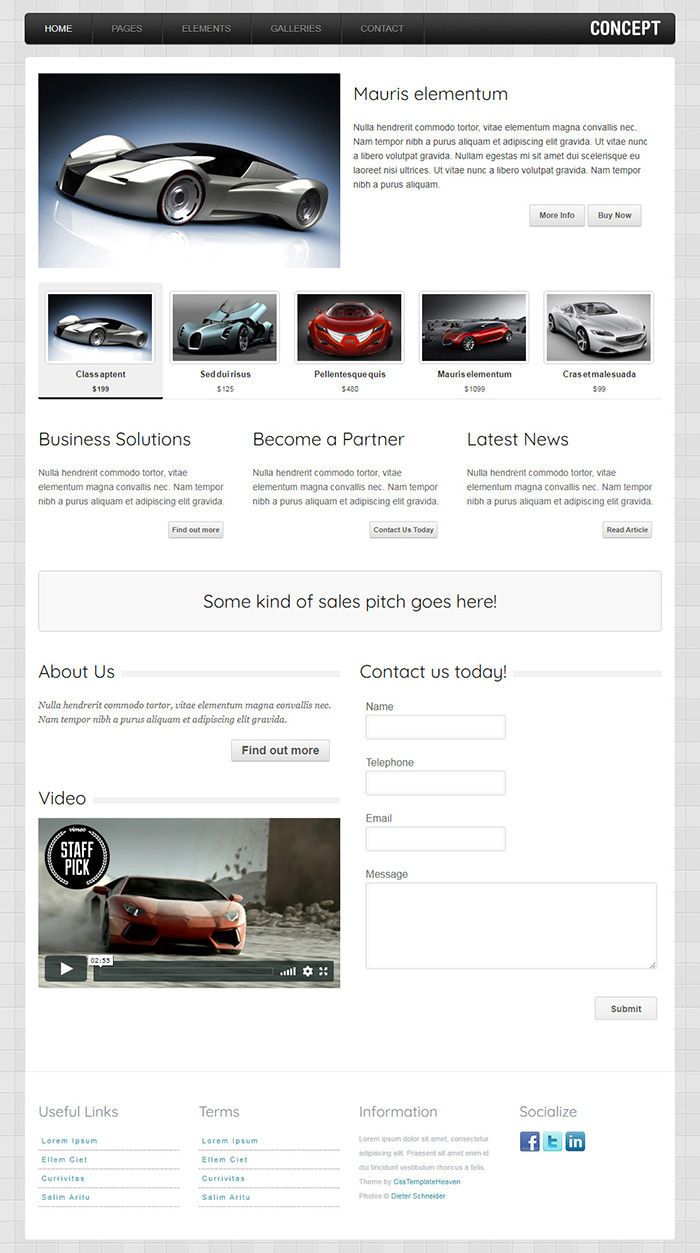Select the Cras et malesuada car thumbnail
The image size is (700, 1253).
(x=599, y=328)
